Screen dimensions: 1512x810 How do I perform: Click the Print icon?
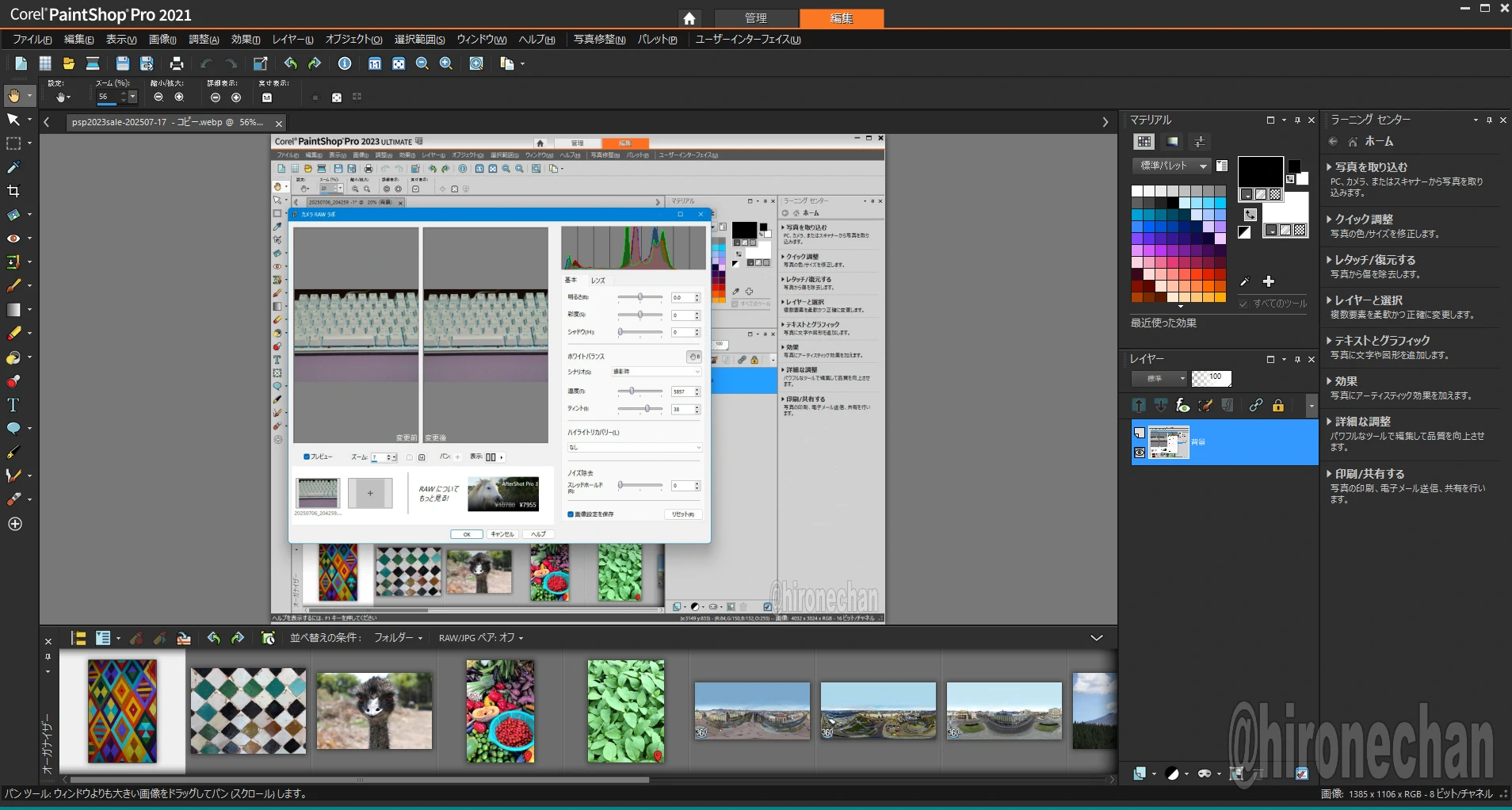(x=177, y=63)
